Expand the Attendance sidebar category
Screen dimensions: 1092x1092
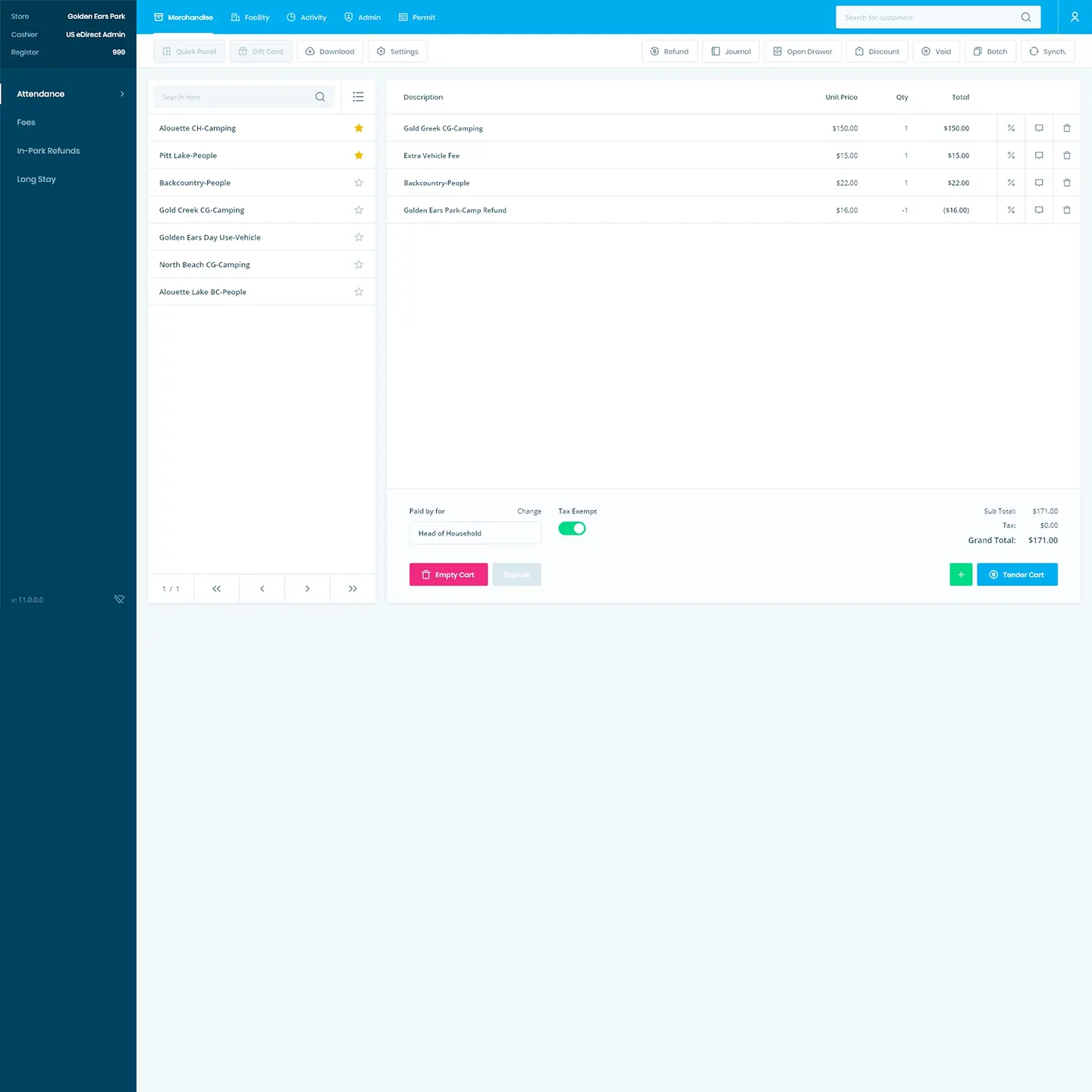[68, 94]
